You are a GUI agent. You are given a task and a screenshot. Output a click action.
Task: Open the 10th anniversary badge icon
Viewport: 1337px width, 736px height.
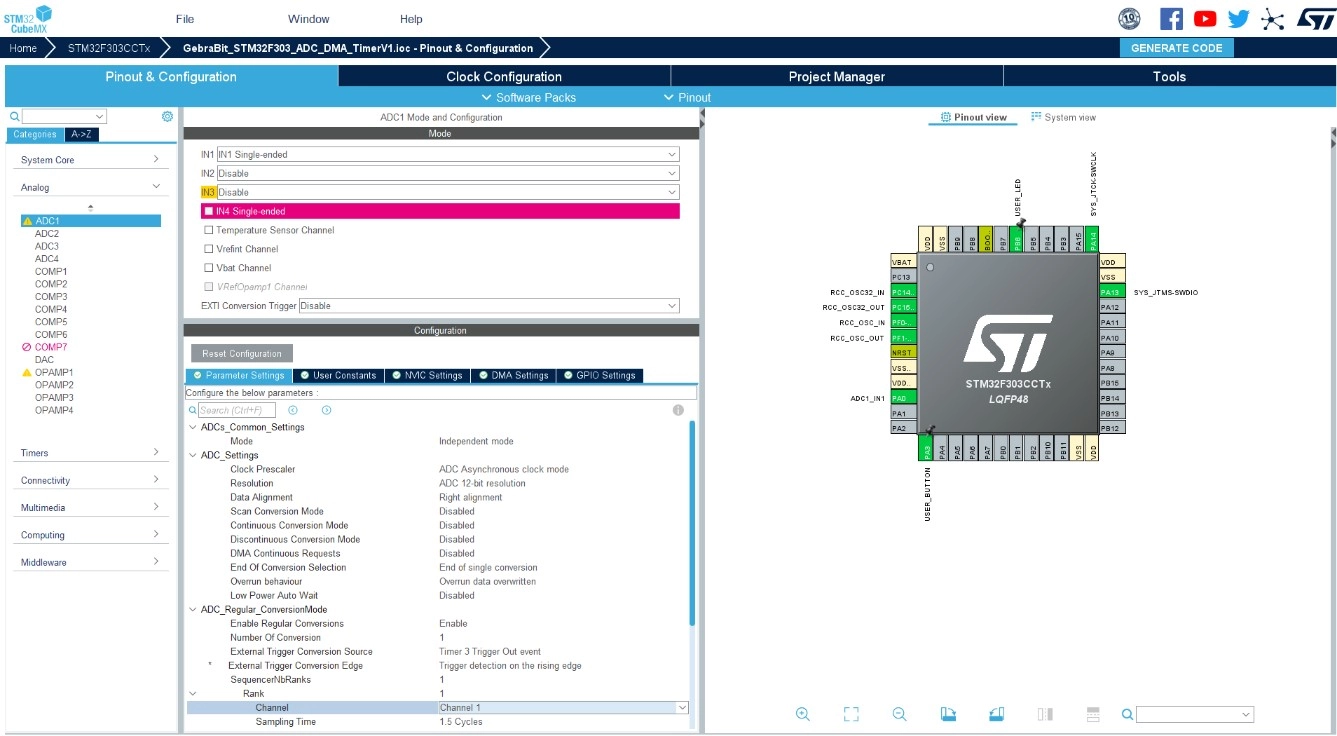tap(1129, 19)
